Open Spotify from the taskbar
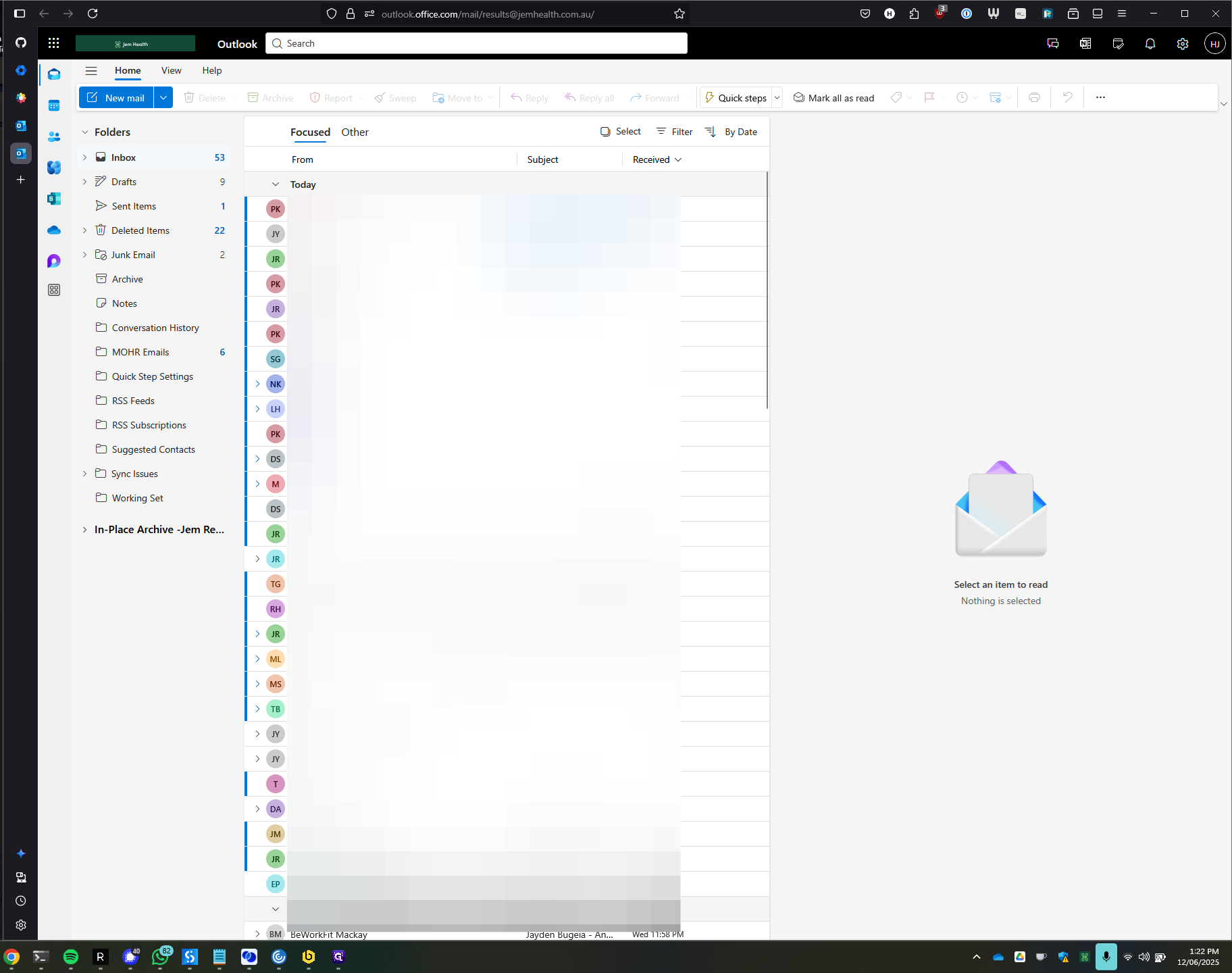This screenshot has width=1232, height=973. click(x=71, y=957)
